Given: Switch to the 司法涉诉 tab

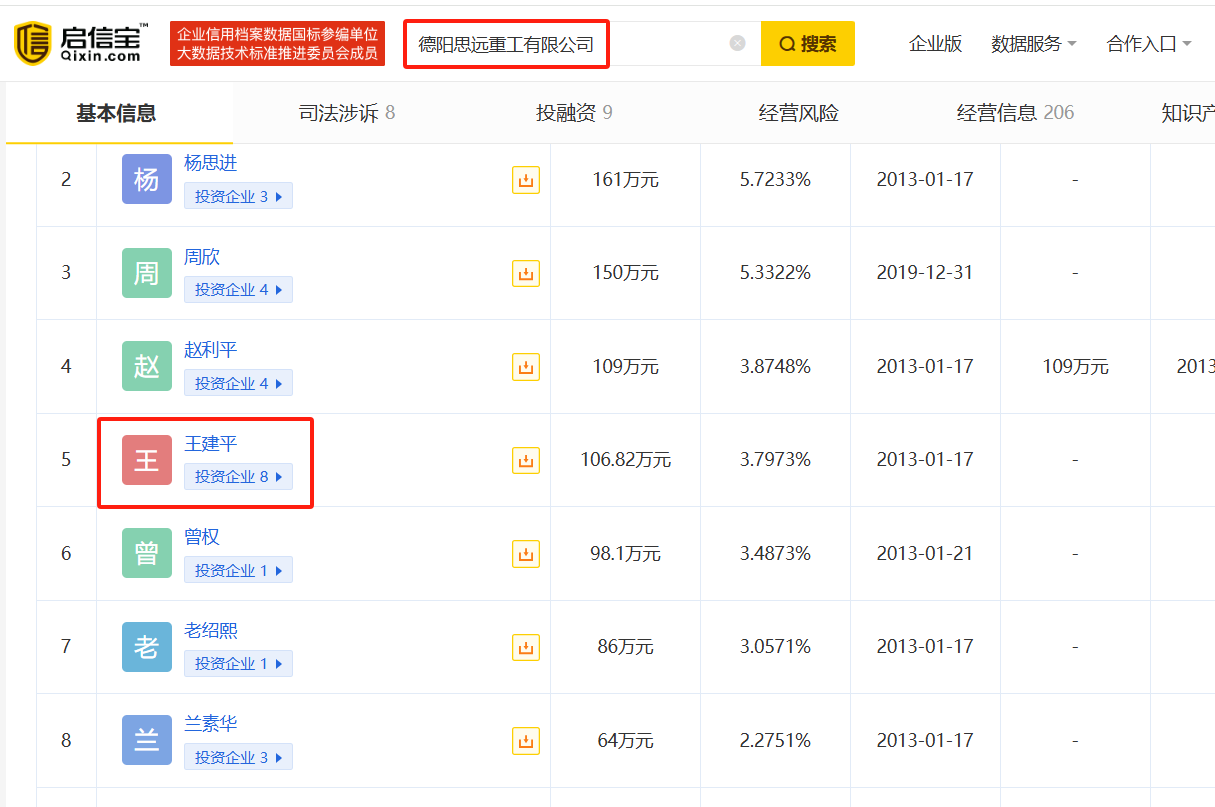Looking at the screenshot, I should click(x=347, y=113).
